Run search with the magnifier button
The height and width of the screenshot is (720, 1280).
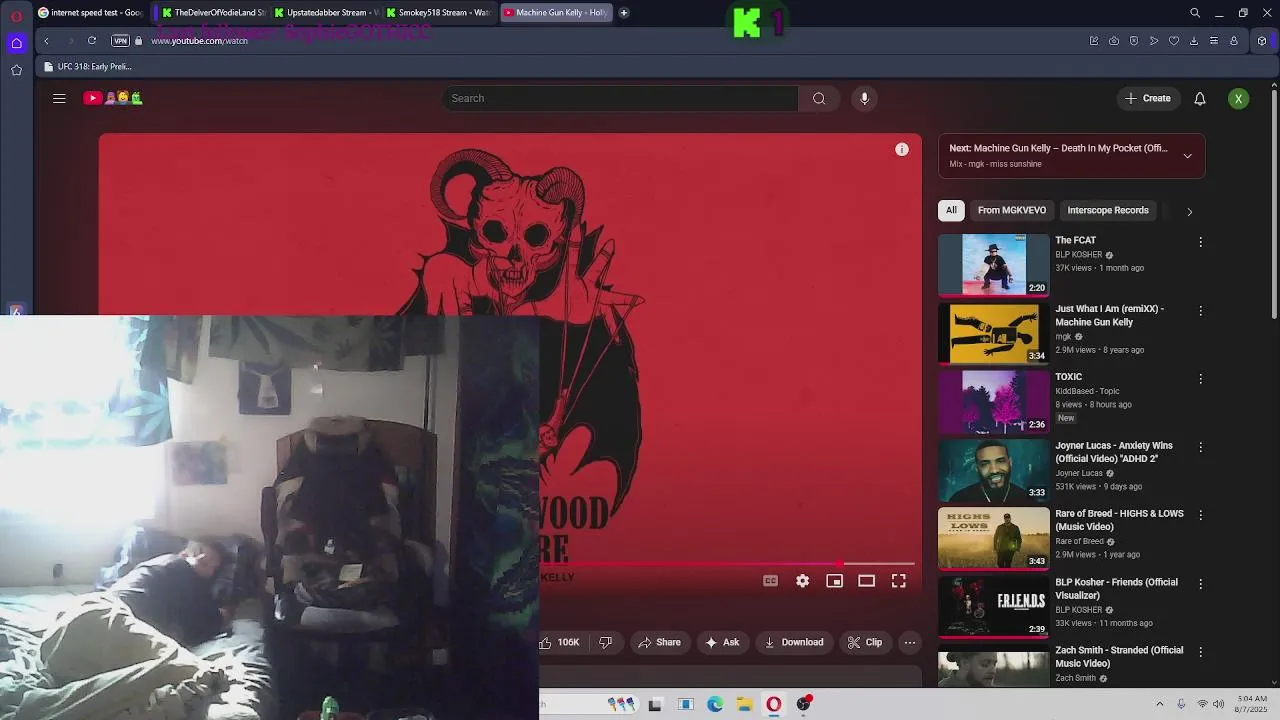click(819, 98)
